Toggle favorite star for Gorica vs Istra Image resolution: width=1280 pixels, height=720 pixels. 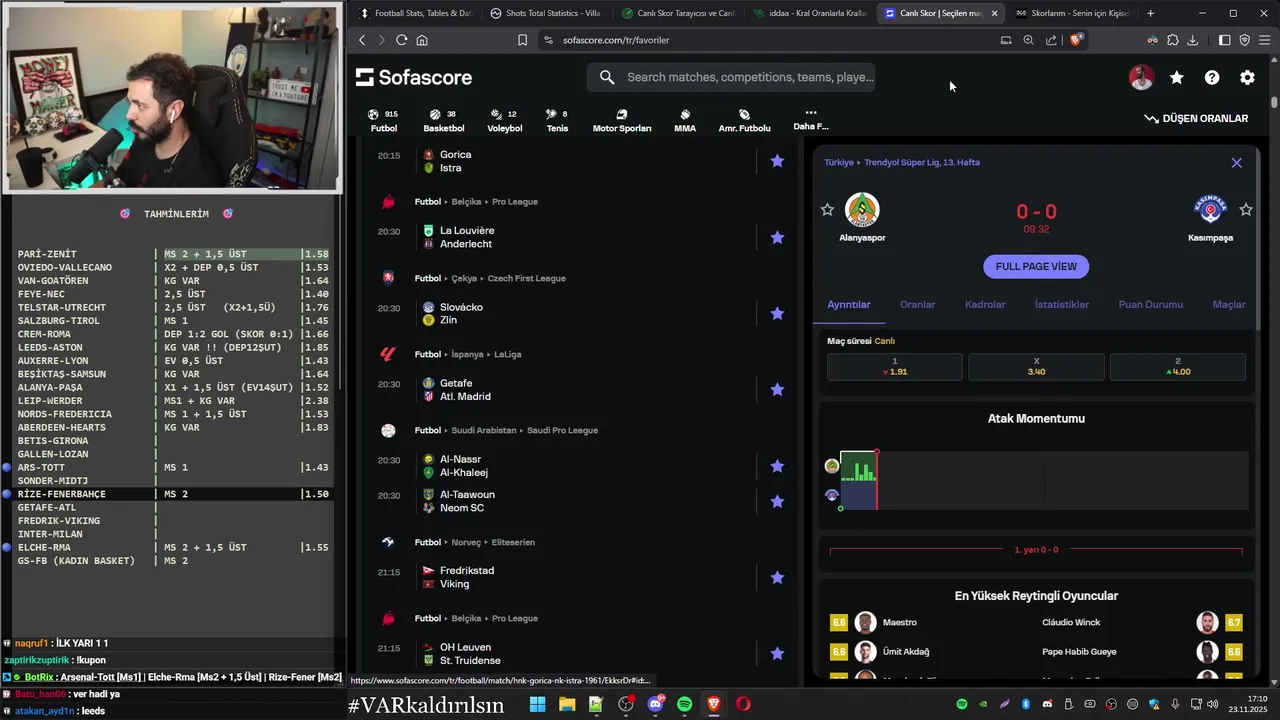click(x=777, y=161)
